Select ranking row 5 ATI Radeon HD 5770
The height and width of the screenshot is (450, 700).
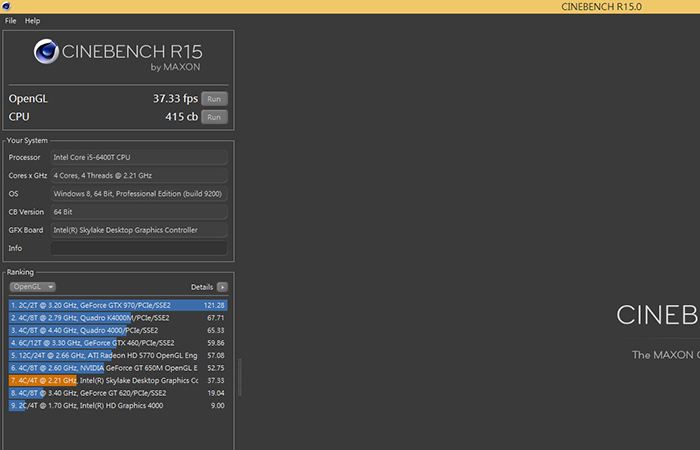[x=118, y=355]
